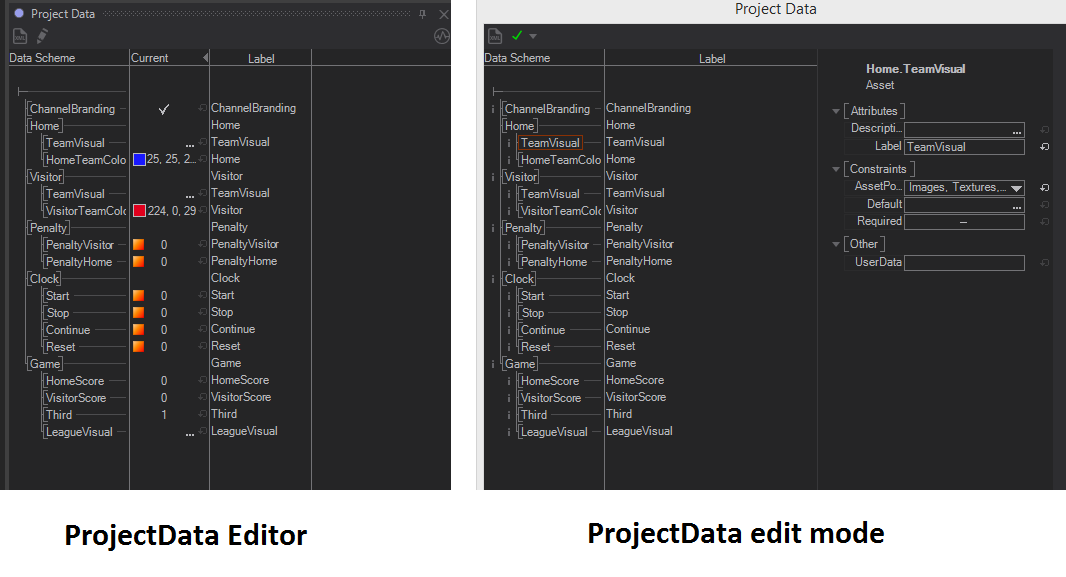The image size is (1066, 577).
Task: Open the activity monitor waveform icon
Action: click(441, 36)
